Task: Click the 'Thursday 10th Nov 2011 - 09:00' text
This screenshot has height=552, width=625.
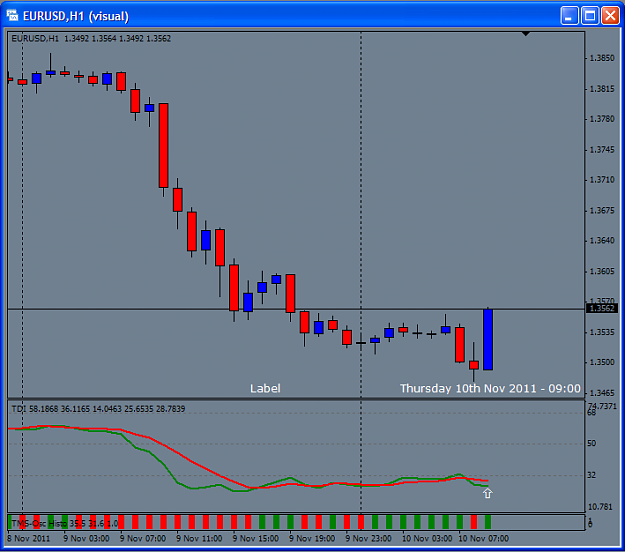Action: coord(490,388)
